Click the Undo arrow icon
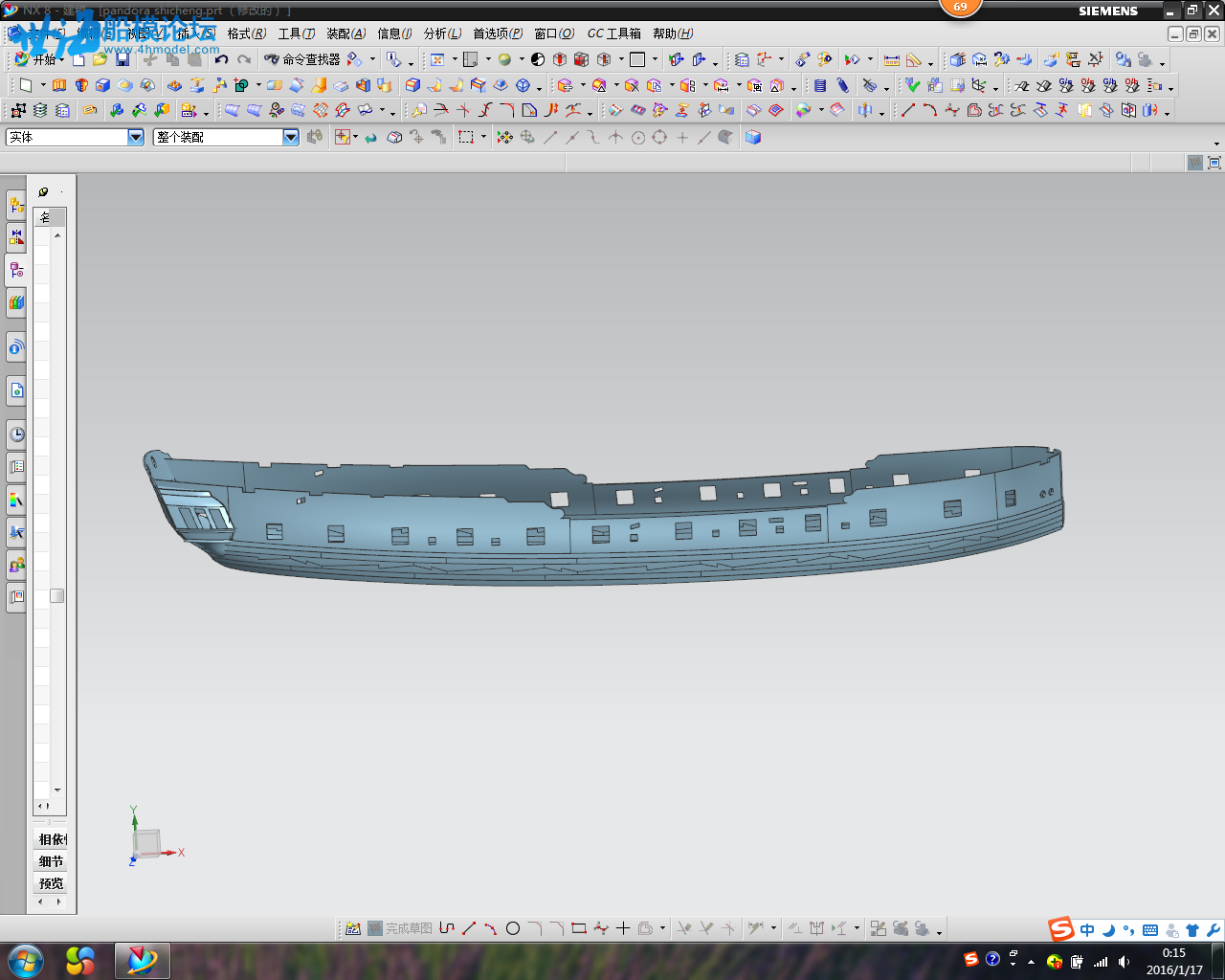This screenshot has width=1225, height=980. point(221,59)
